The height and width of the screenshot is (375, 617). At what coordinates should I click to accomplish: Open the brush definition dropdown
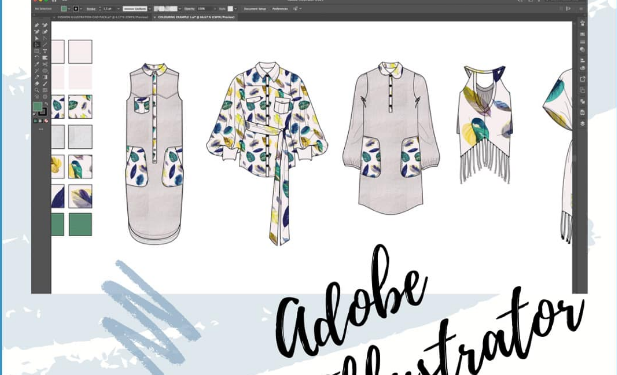click(x=179, y=9)
